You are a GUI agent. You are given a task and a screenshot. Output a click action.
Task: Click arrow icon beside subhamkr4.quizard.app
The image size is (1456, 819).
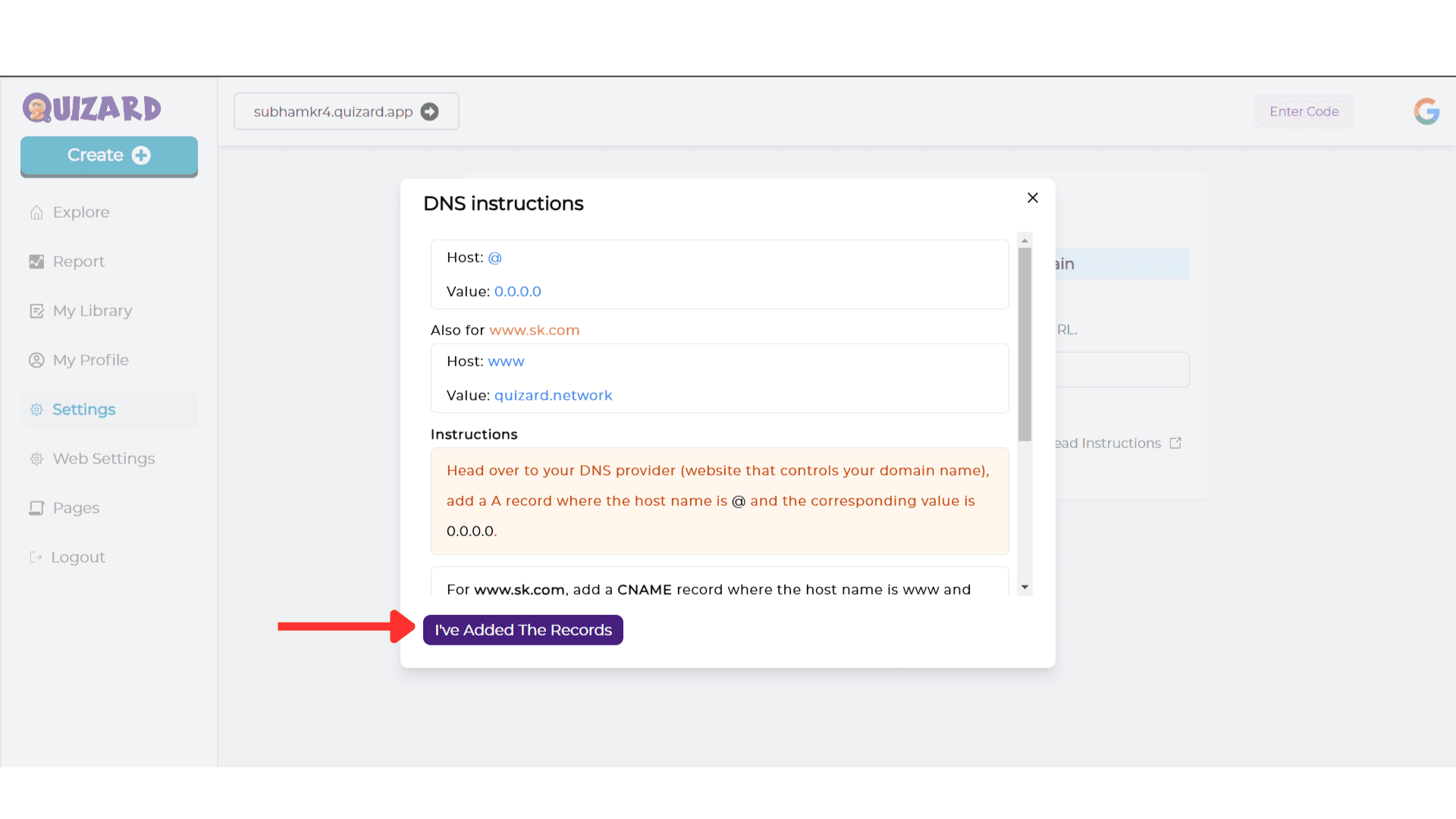(430, 111)
